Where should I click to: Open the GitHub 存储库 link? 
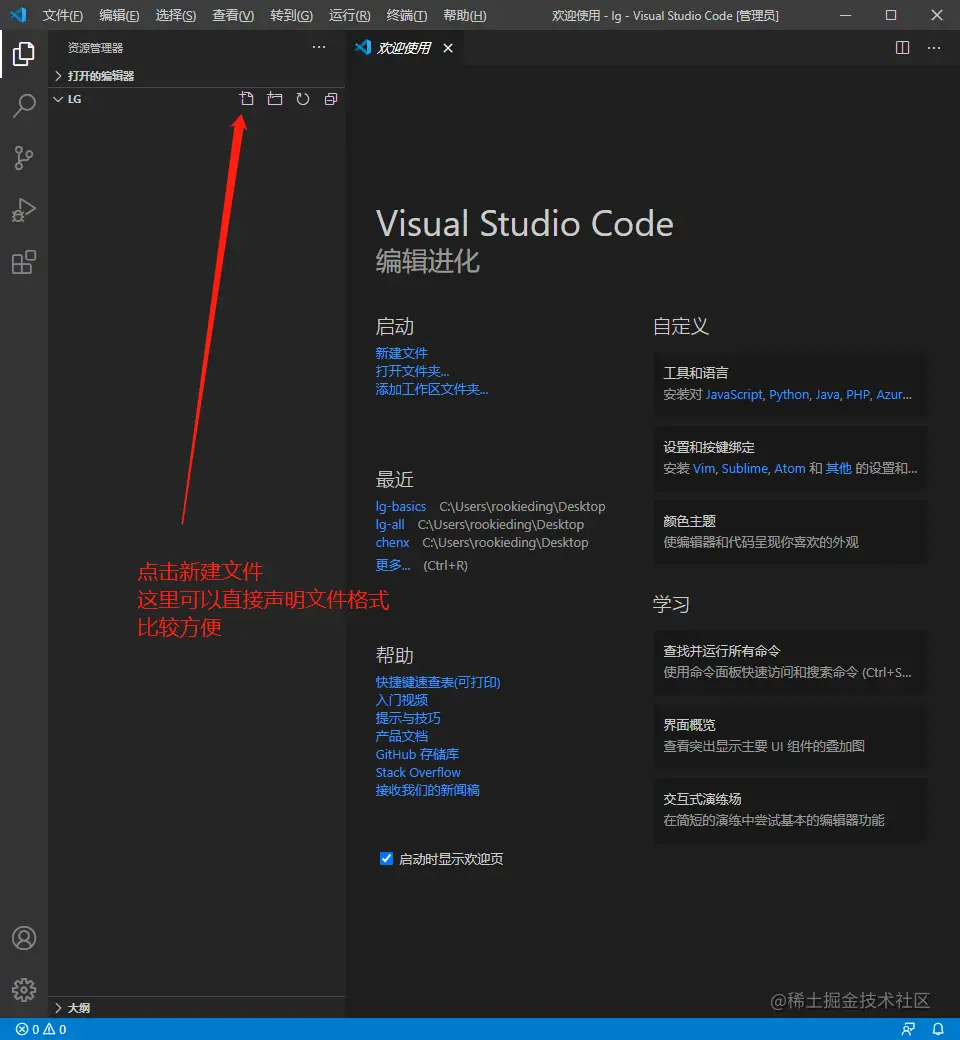[x=417, y=754]
